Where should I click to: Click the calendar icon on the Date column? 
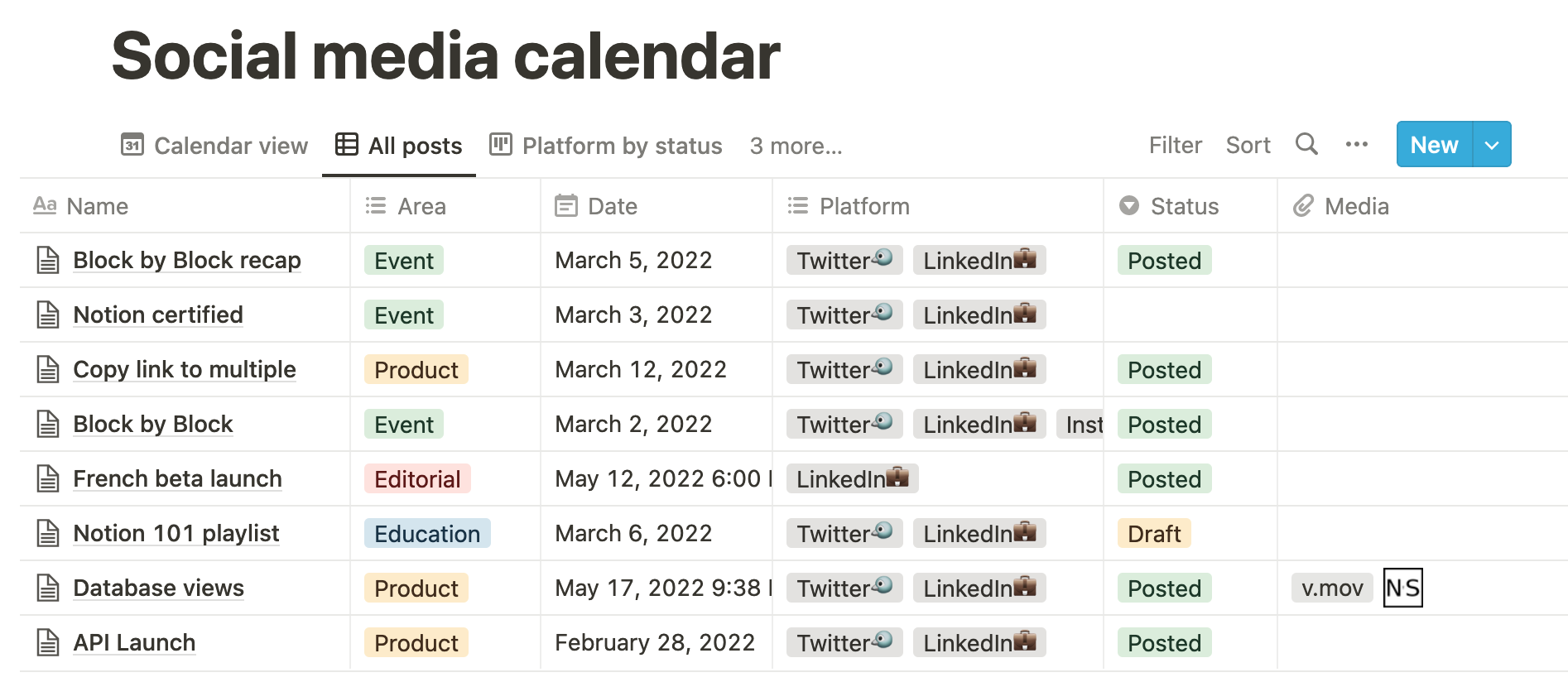tap(566, 204)
